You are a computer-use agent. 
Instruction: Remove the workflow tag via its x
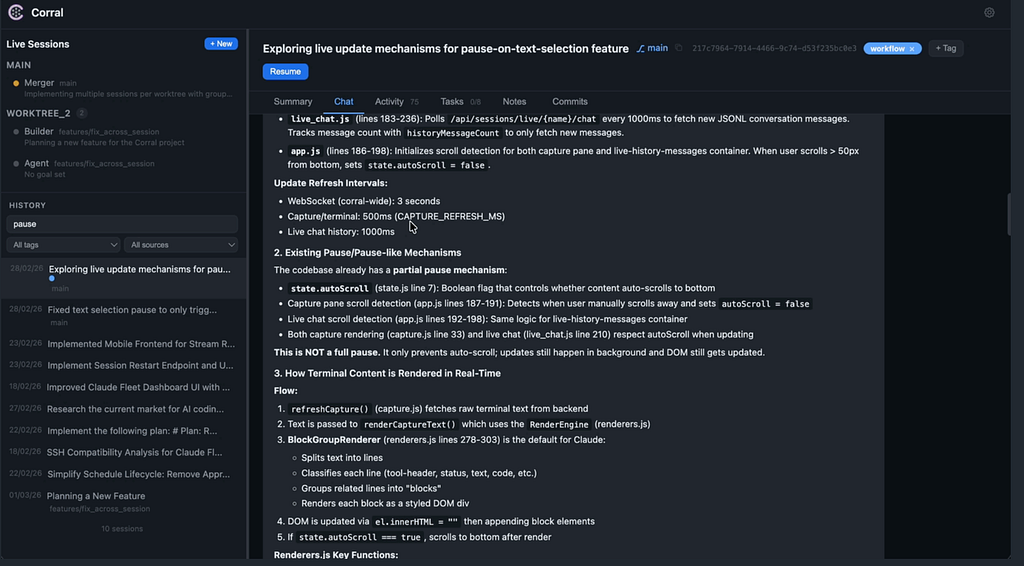pos(912,49)
